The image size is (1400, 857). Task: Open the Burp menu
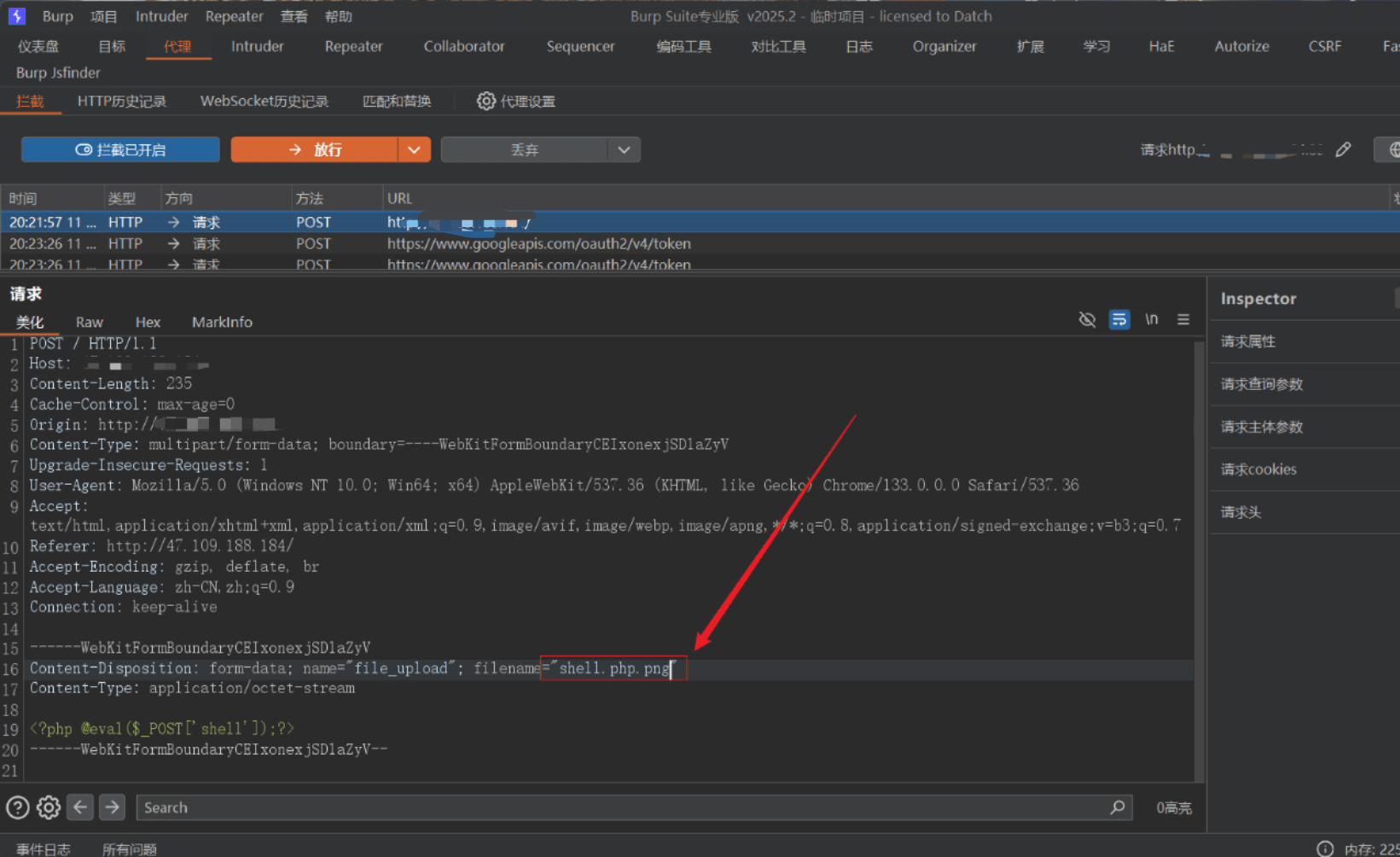click(x=58, y=16)
